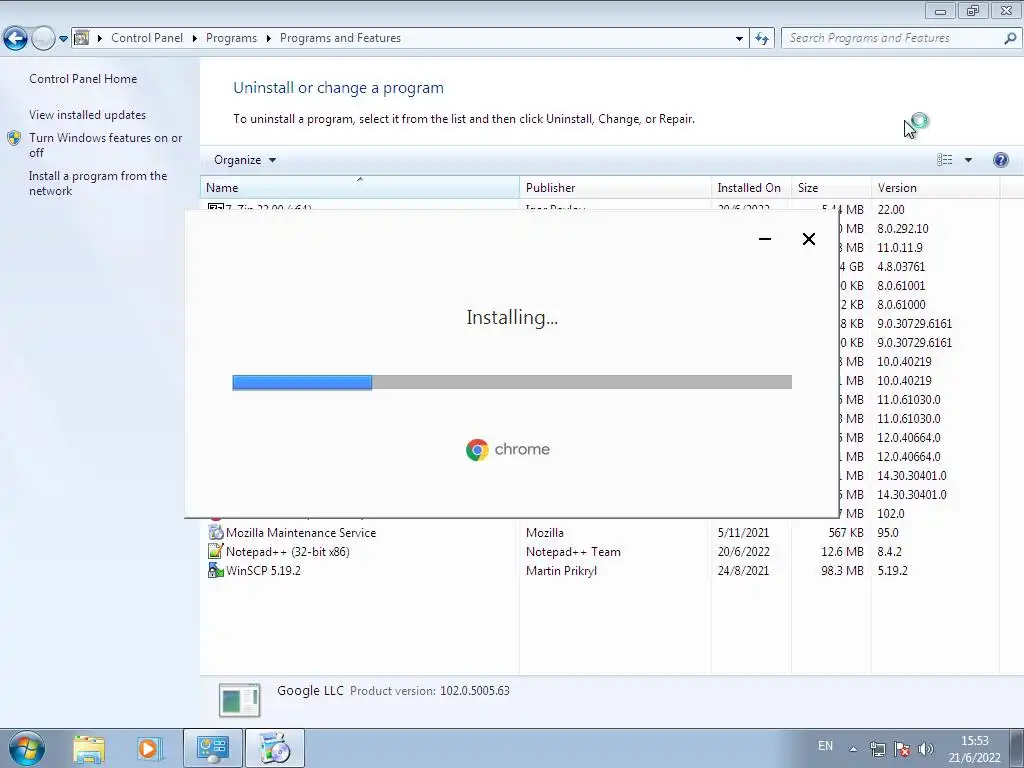Open Control Panel Home link
Screen dimensions: 1024x768
(83, 78)
